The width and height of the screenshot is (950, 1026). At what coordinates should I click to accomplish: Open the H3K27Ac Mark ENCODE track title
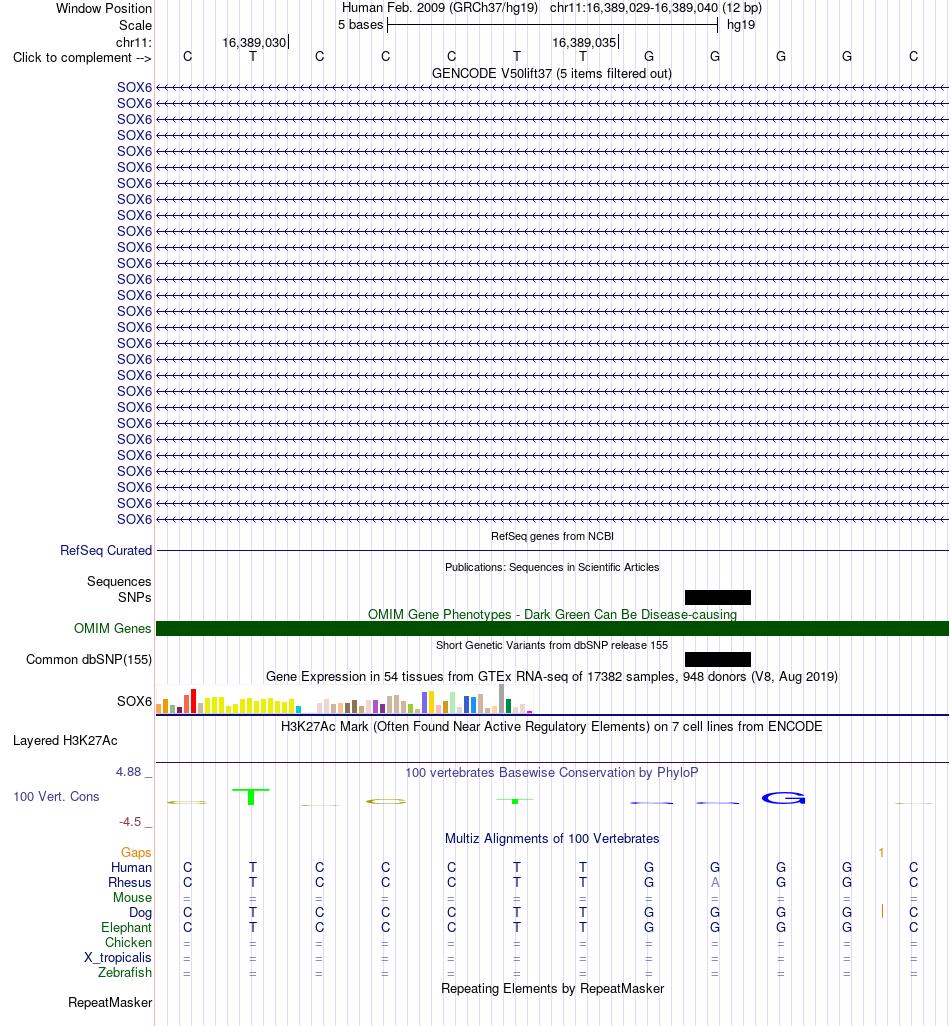click(552, 726)
